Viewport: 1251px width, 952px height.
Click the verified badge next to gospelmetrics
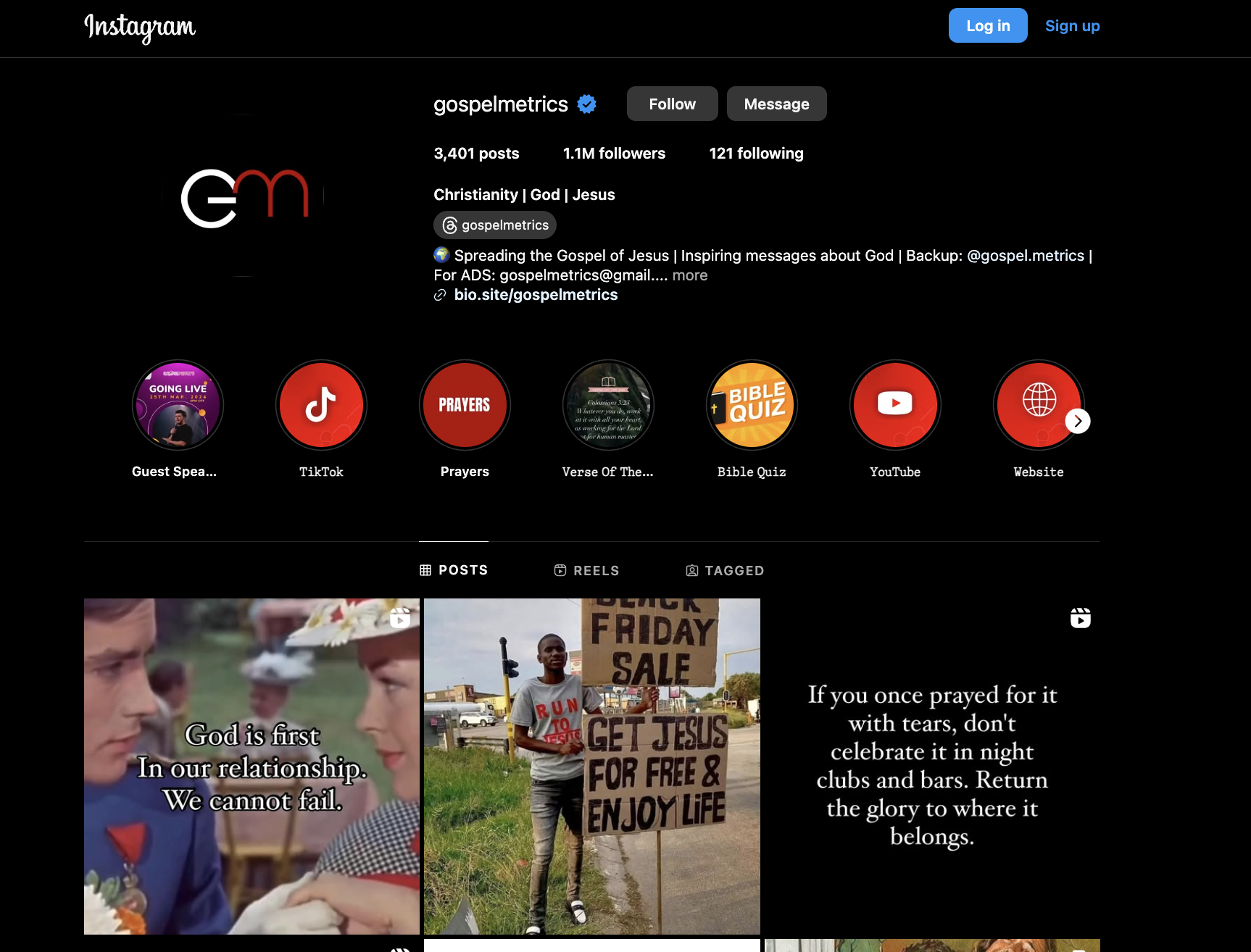pyautogui.click(x=587, y=104)
